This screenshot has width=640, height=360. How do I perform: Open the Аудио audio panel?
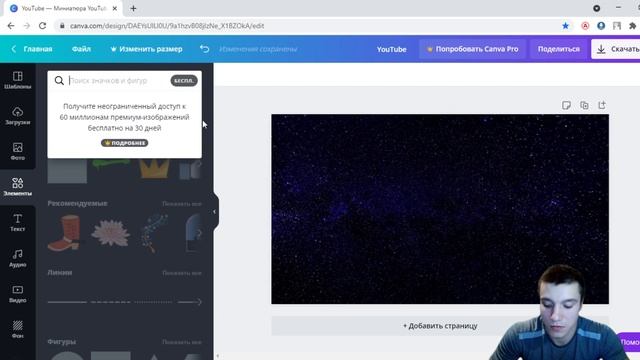(18, 258)
